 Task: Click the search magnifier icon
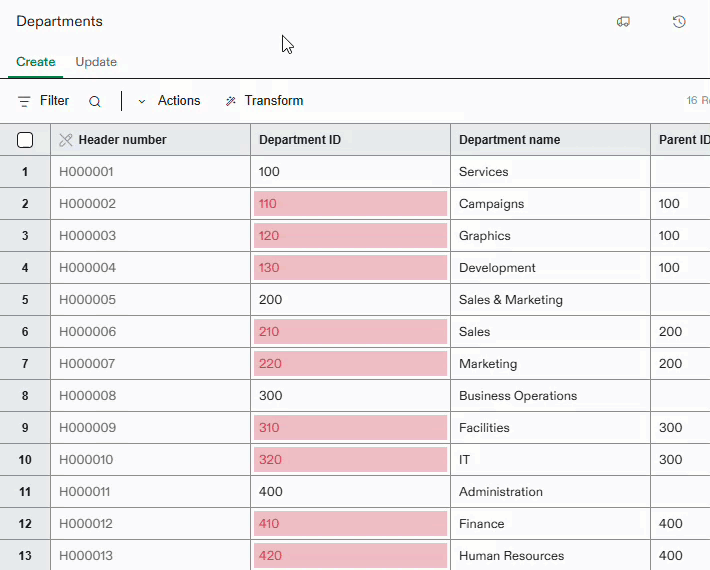click(95, 101)
